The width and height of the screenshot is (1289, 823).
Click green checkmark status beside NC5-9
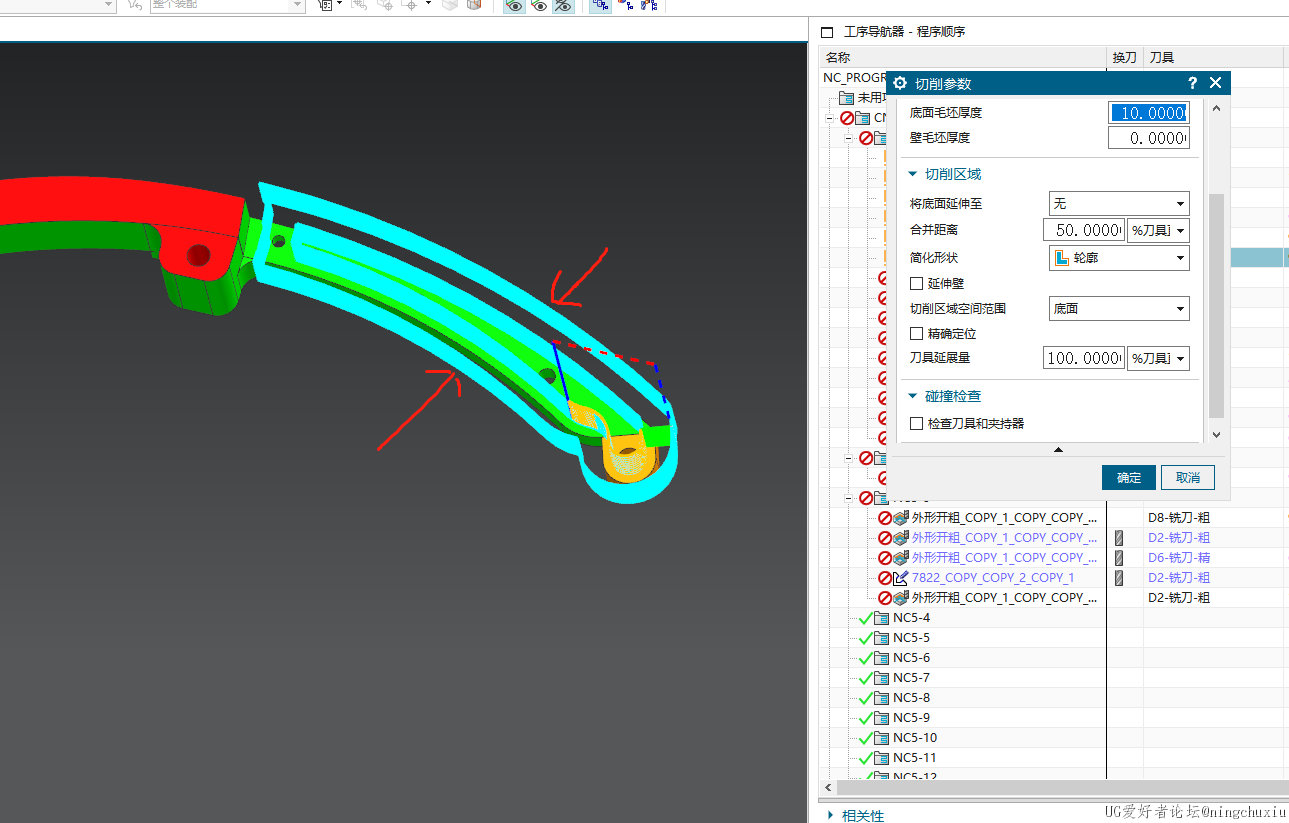click(x=865, y=718)
